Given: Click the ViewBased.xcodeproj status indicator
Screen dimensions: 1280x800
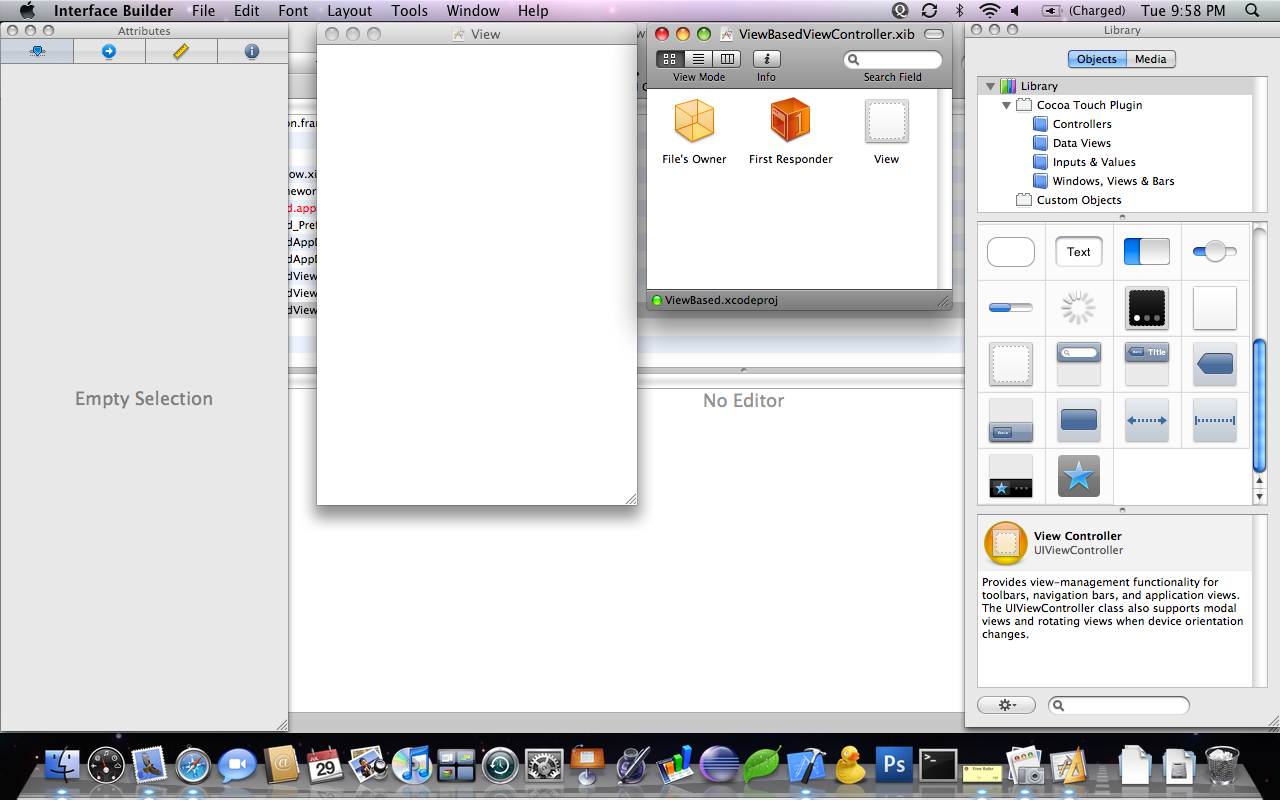Looking at the screenshot, I should (x=657, y=300).
